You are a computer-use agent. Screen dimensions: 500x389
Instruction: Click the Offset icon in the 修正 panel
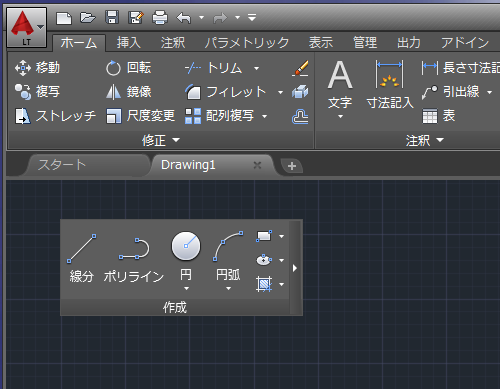(300, 116)
